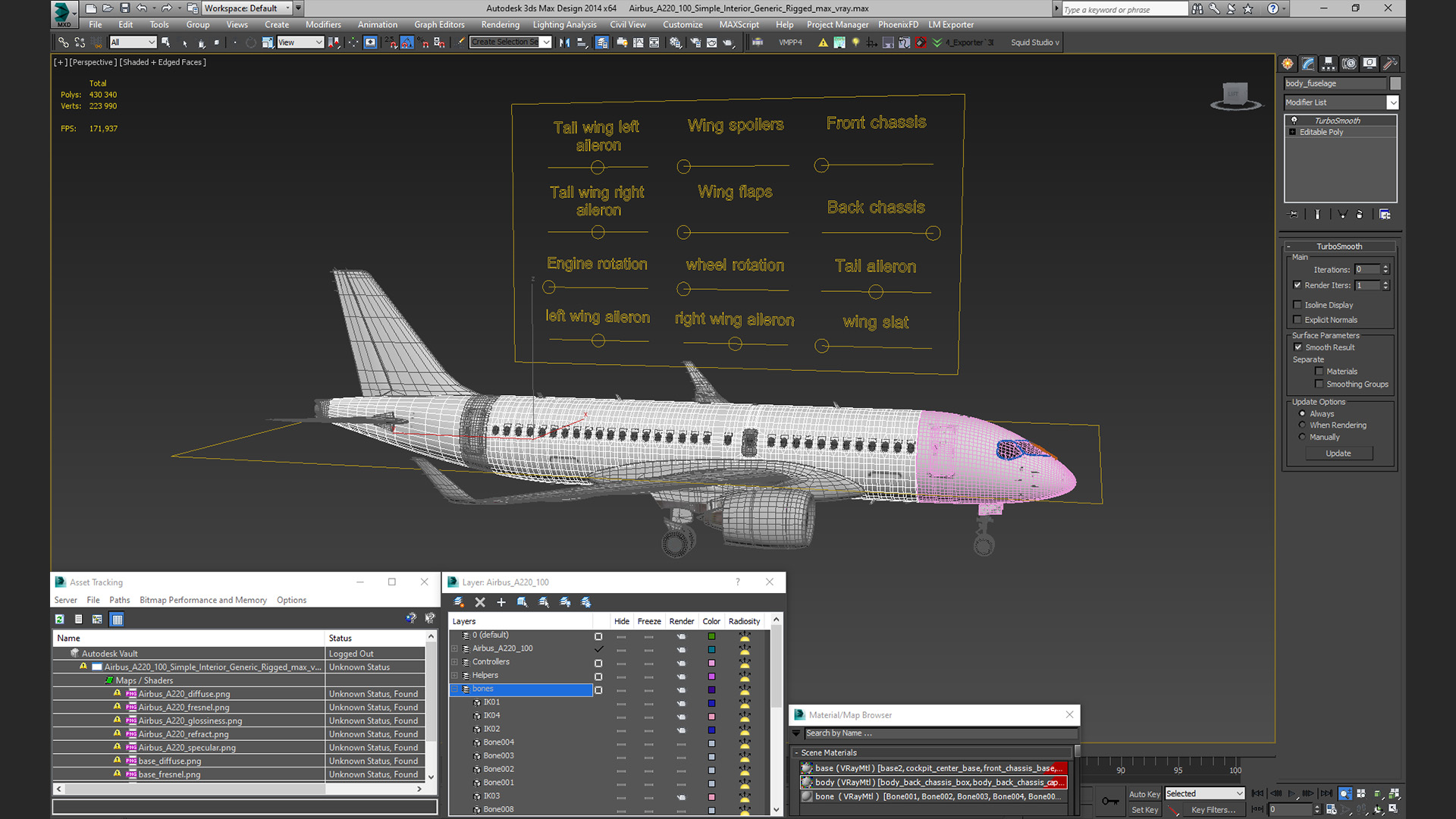Open the Modifiers menu in menu bar
Screen dimensions: 1456x819
tap(323, 24)
